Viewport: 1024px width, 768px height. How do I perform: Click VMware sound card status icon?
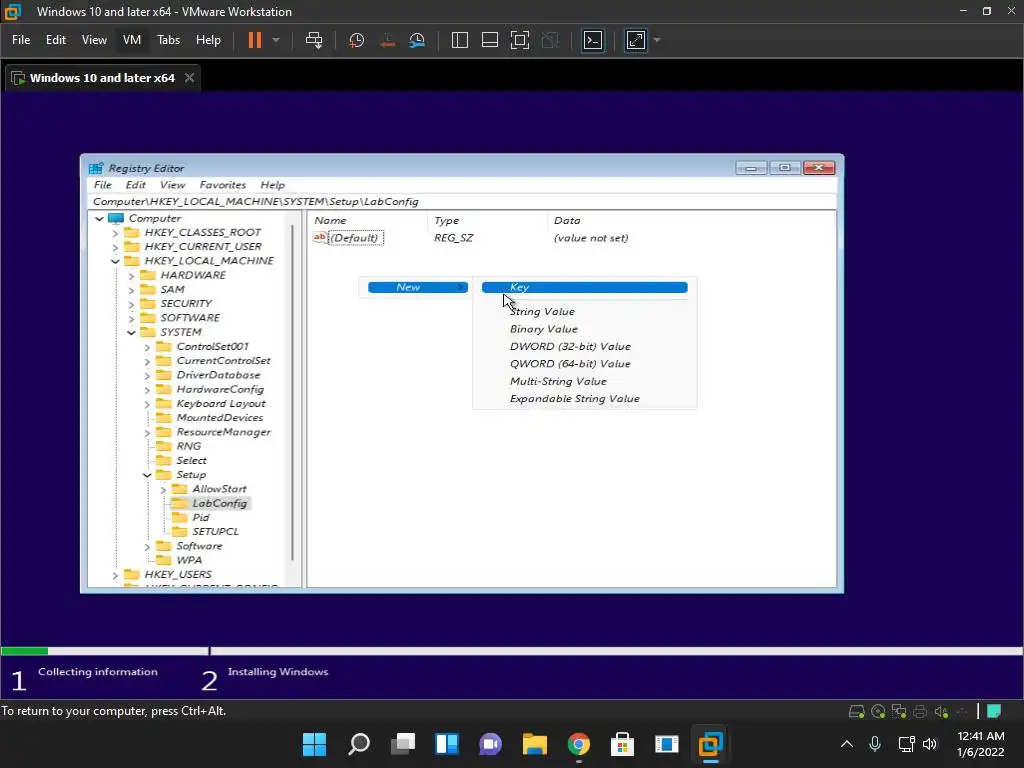pyautogui.click(x=941, y=711)
